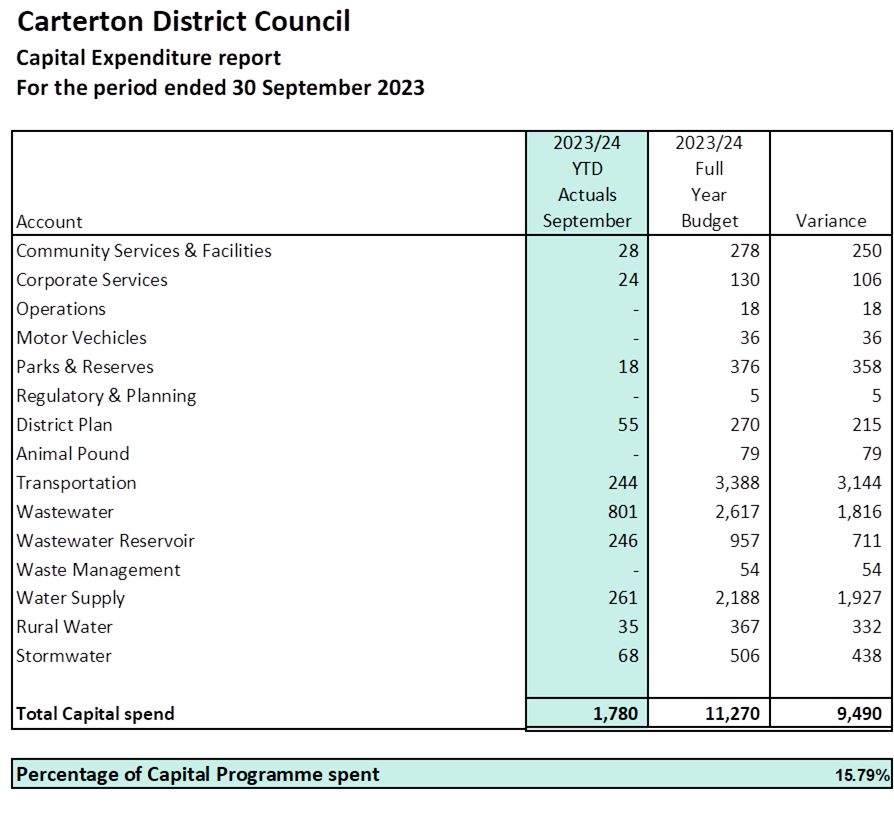Viewport: 894px width, 819px height.
Task: Click Wastewater YTD actuals value 801
Action: tap(622, 512)
